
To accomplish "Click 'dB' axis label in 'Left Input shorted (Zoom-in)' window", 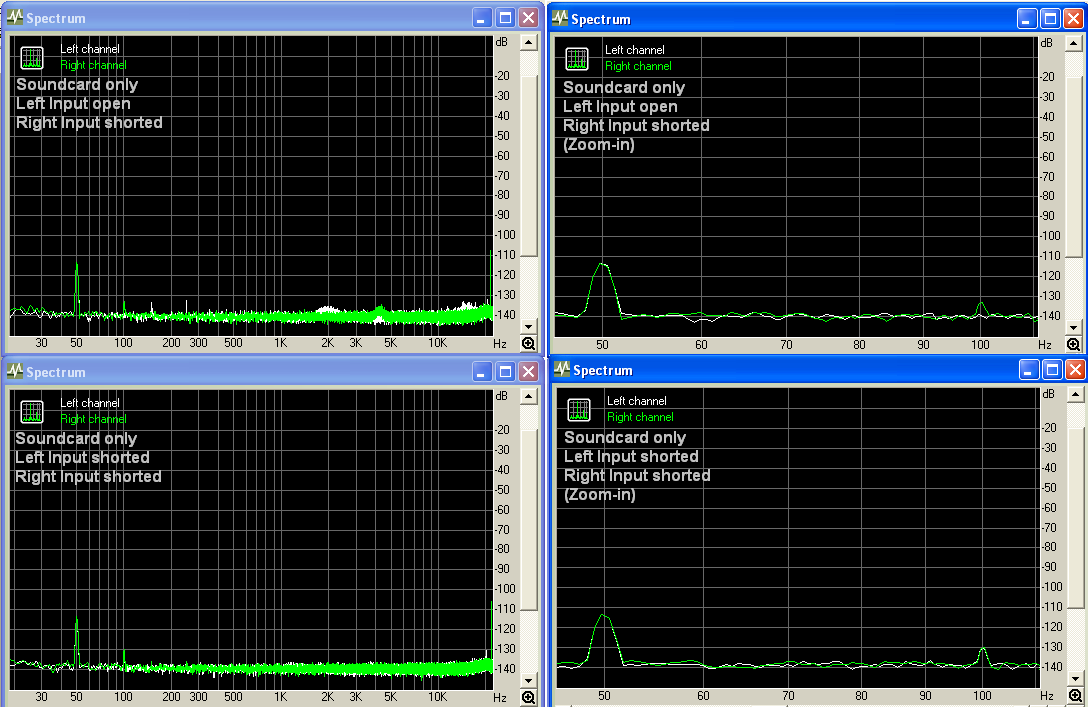I will [x=1049, y=394].
